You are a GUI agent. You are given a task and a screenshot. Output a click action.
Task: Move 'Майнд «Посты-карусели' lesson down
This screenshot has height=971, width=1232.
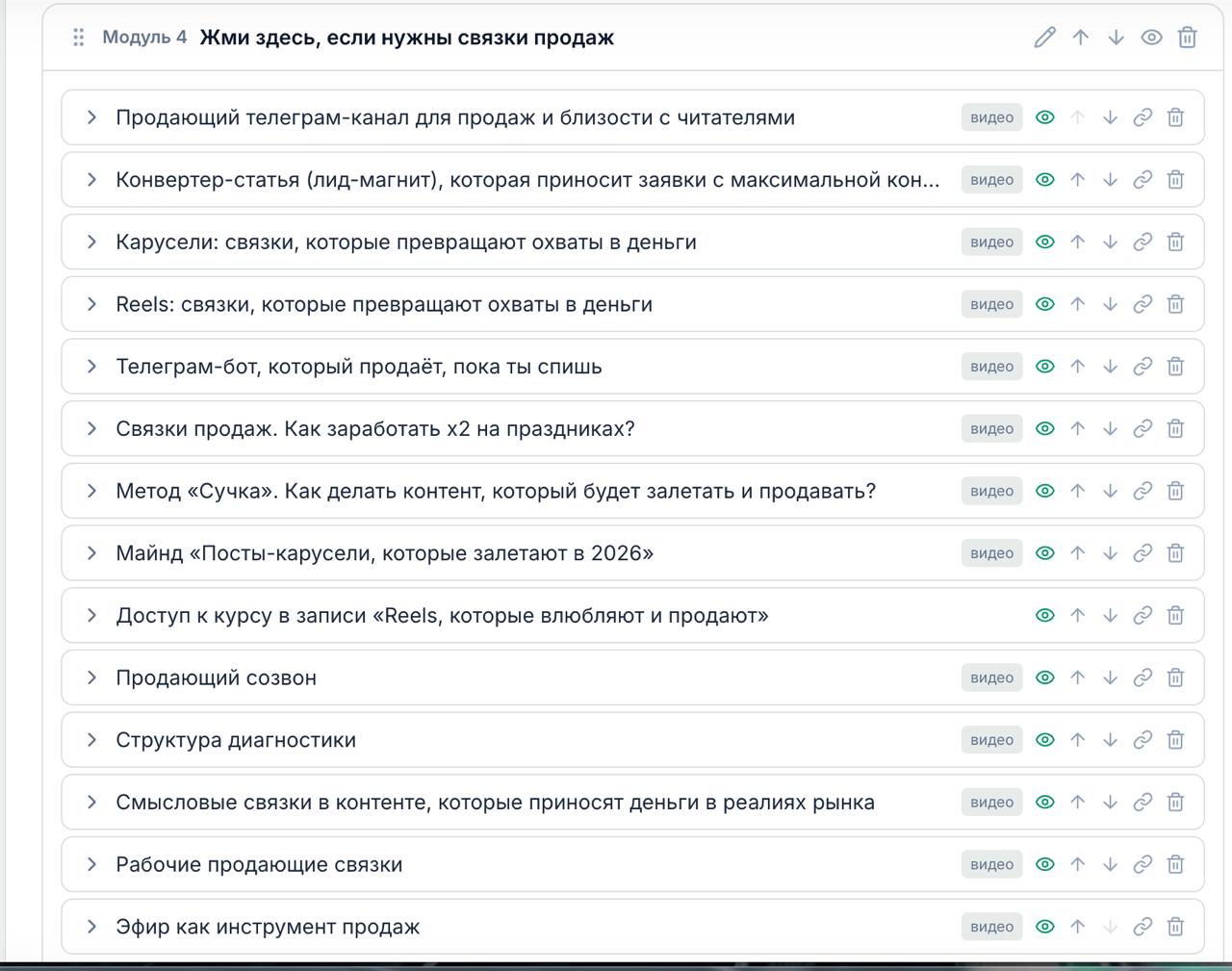pyautogui.click(x=1110, y=553)
